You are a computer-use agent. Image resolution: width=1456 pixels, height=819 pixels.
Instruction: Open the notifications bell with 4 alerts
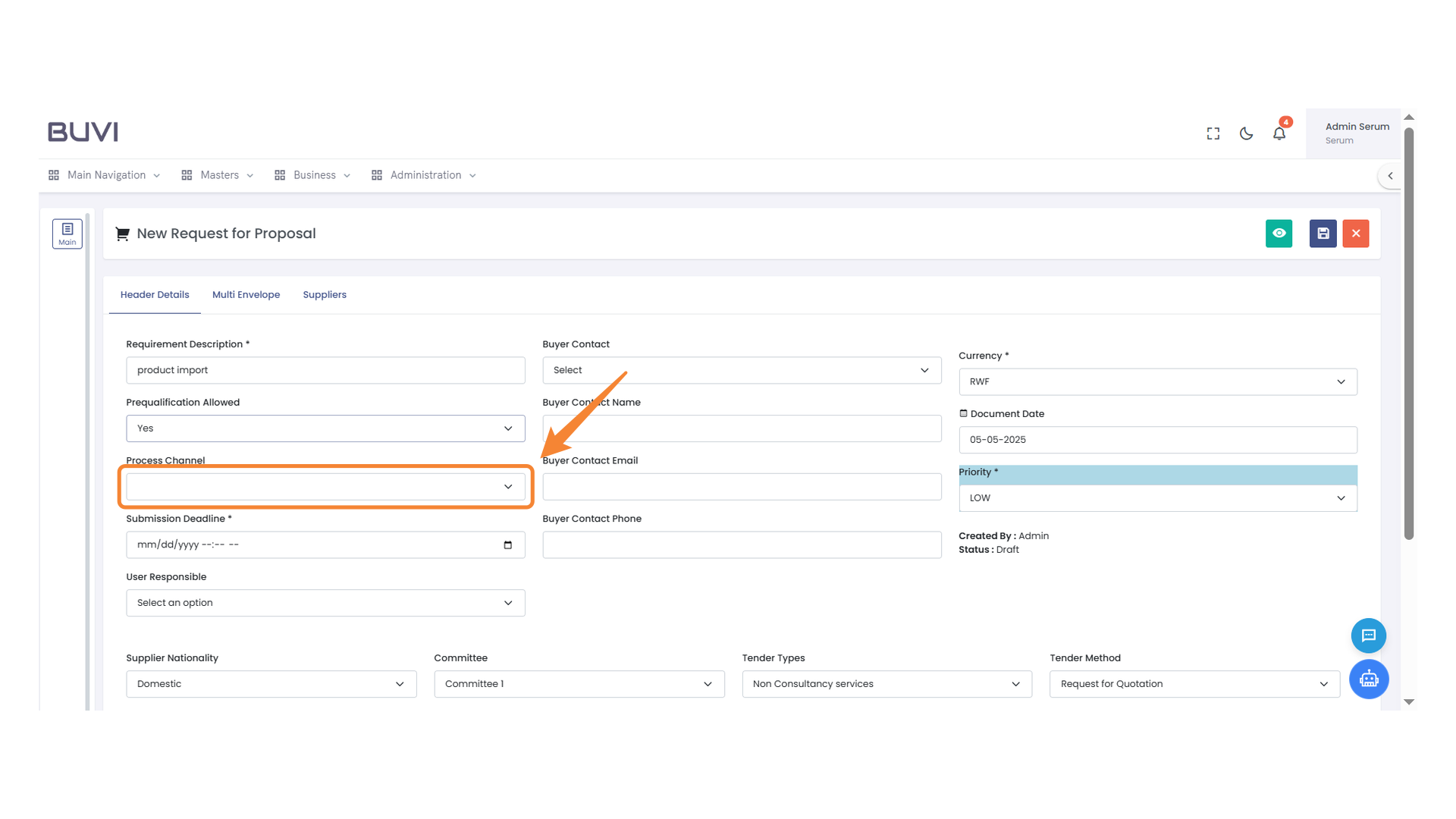[x=1279, y=133]
